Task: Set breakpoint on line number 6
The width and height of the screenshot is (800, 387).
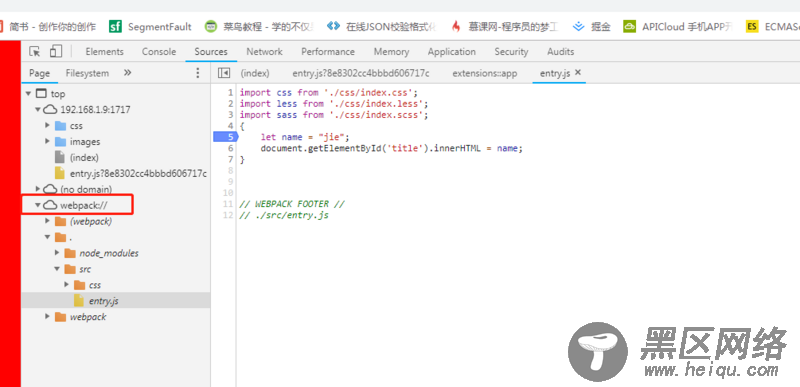Action: [x=231, y=148]
